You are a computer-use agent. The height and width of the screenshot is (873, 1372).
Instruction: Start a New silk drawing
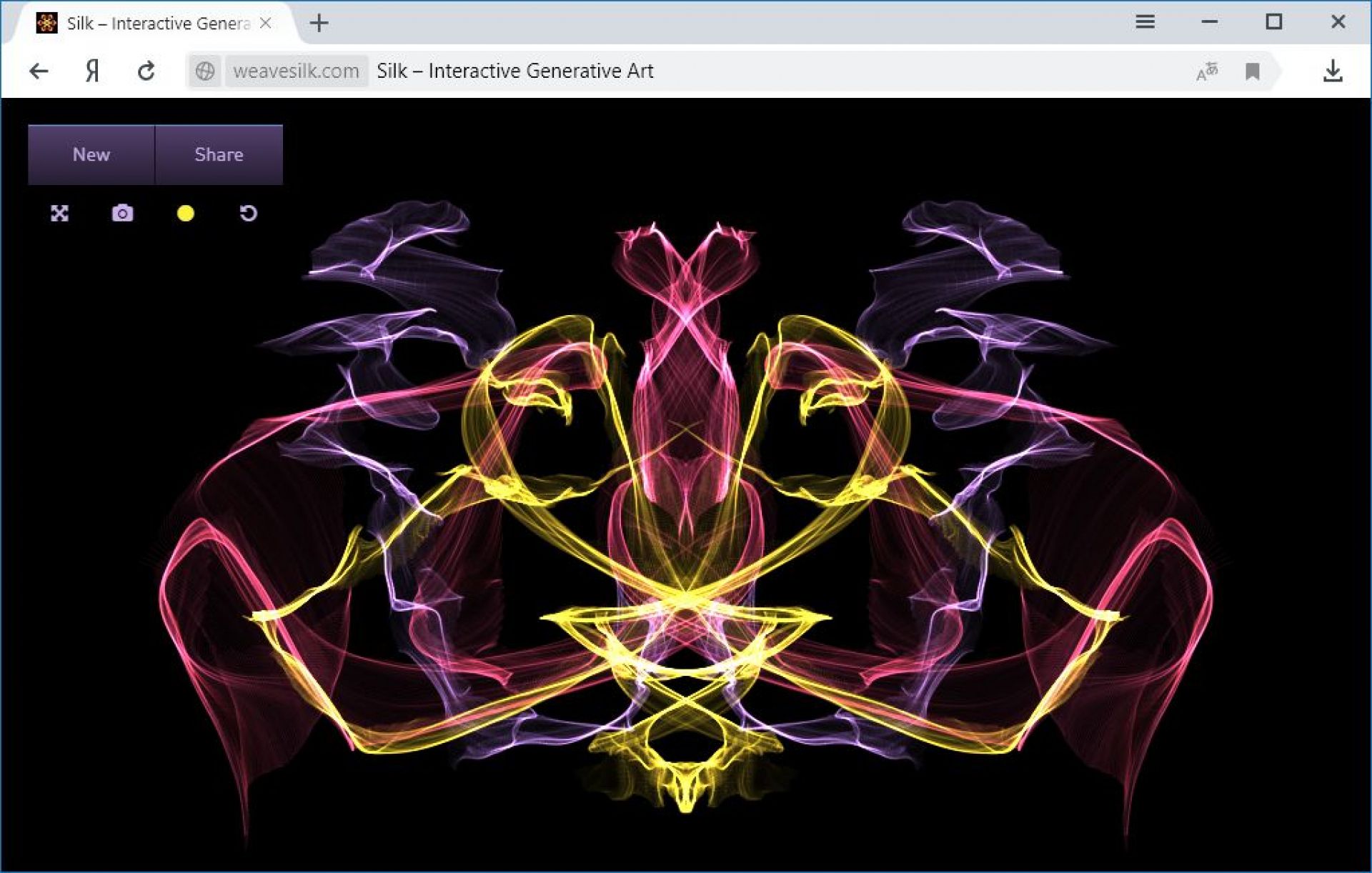tap(91, 154)
